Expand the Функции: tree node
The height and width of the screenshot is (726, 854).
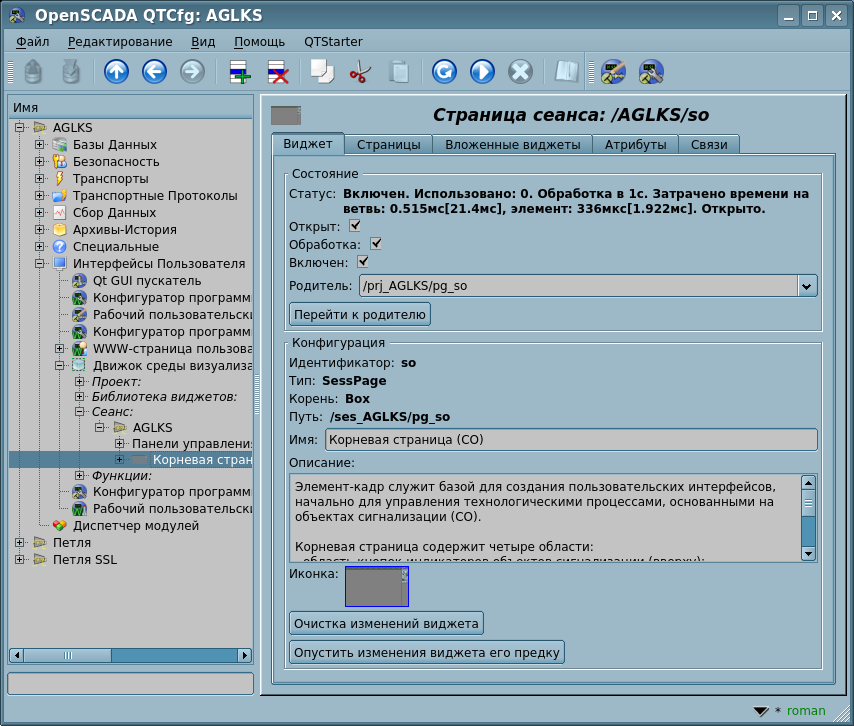point(80,476)
